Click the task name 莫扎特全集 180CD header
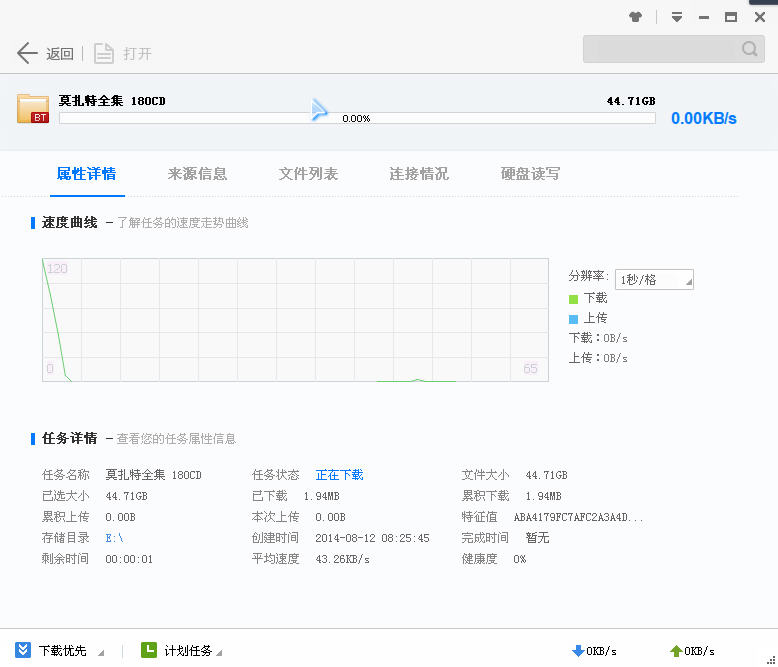This screenshot has width=778, height=667. tap(112, 101)
